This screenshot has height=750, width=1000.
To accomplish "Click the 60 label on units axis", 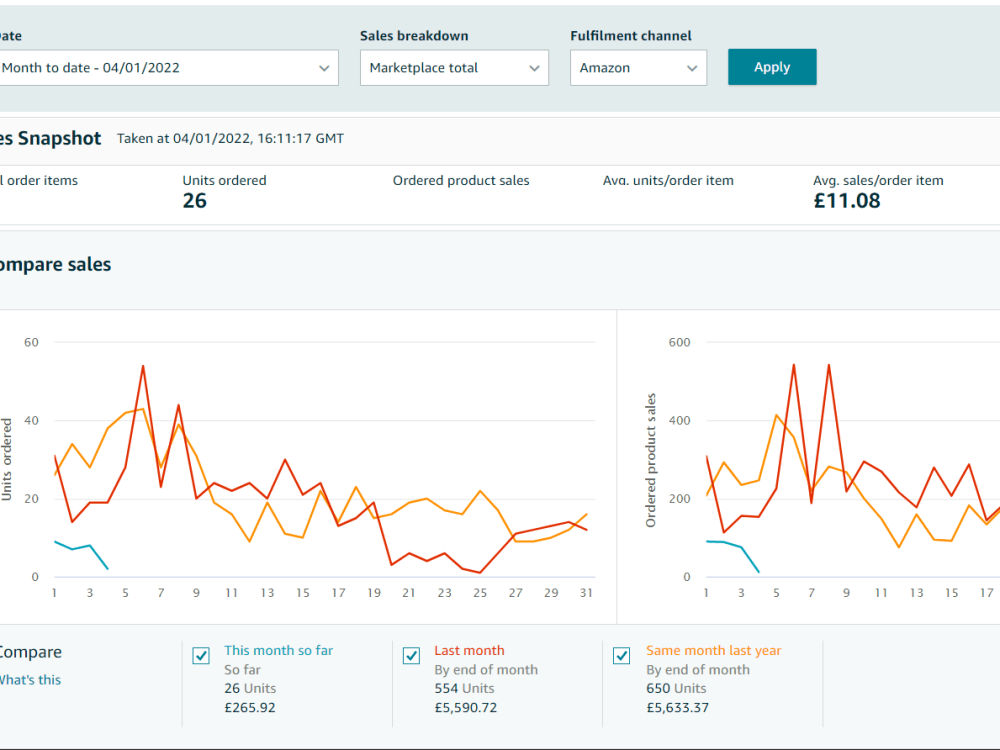I will 31,342.
